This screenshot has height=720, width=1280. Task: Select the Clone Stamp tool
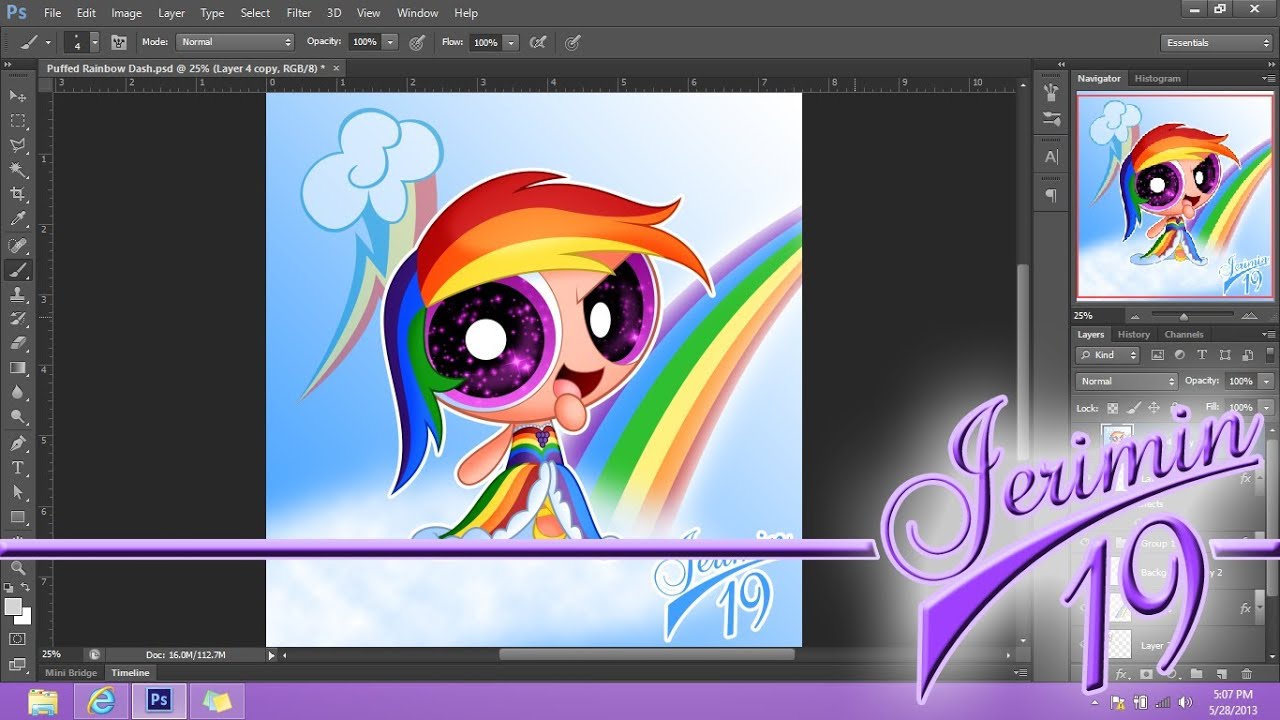(x=18, y=295)
